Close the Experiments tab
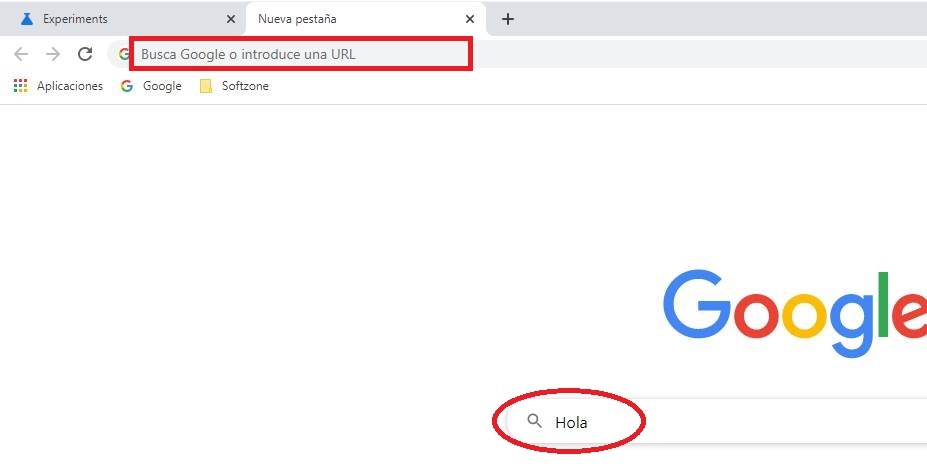The width and height of the screenshot is (927, 467). [x=230, y=19]
